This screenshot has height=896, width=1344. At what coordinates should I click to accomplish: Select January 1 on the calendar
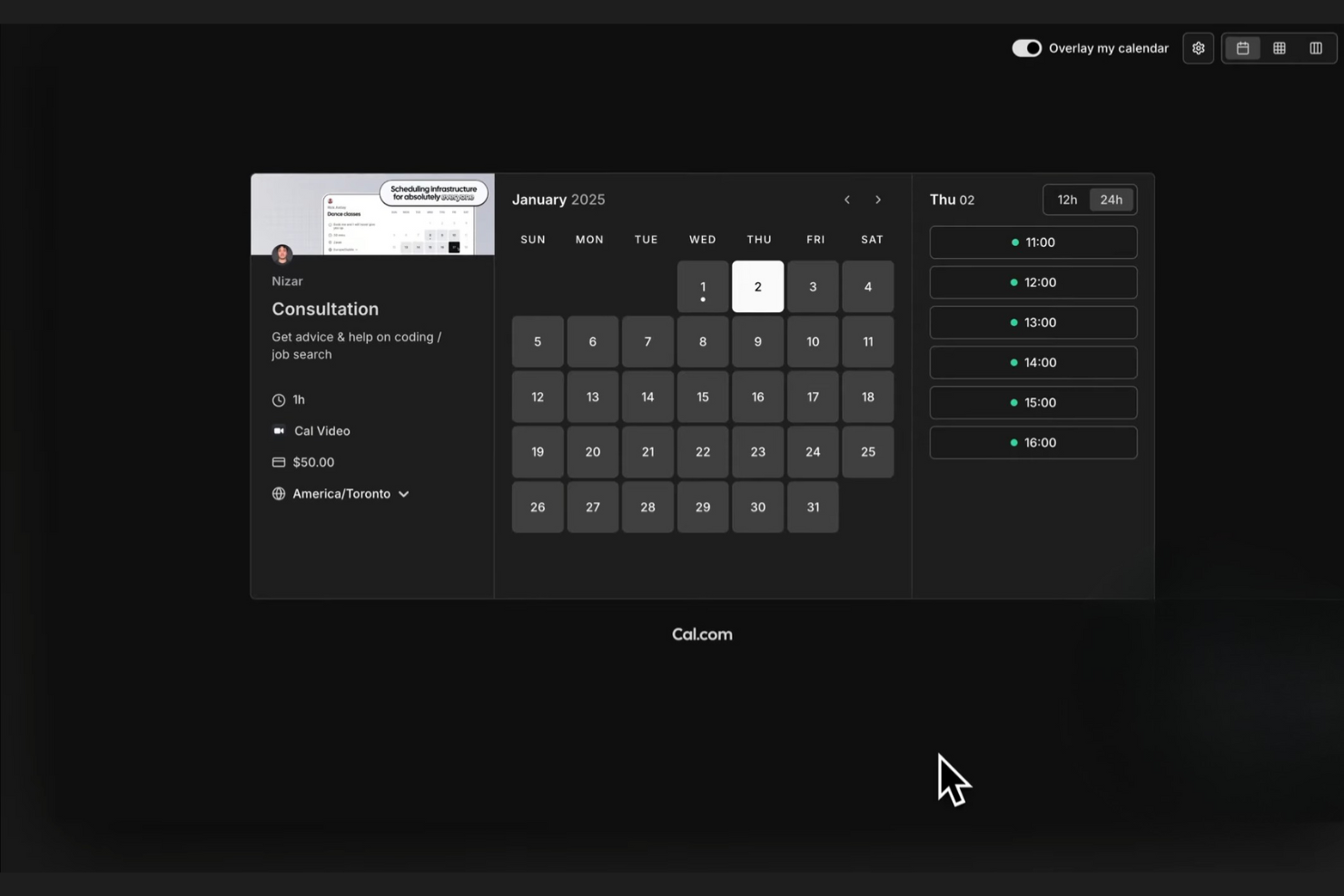[703, 287]
